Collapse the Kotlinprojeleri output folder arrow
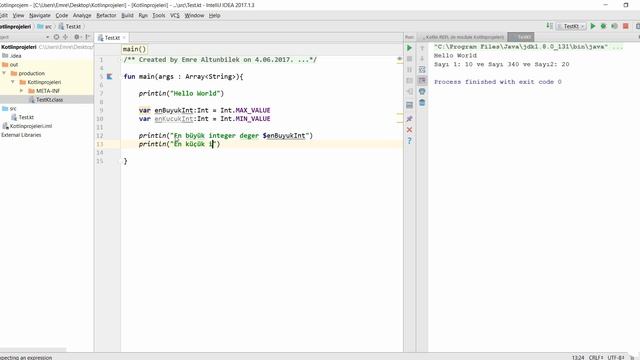 click(x=13, y=82)
